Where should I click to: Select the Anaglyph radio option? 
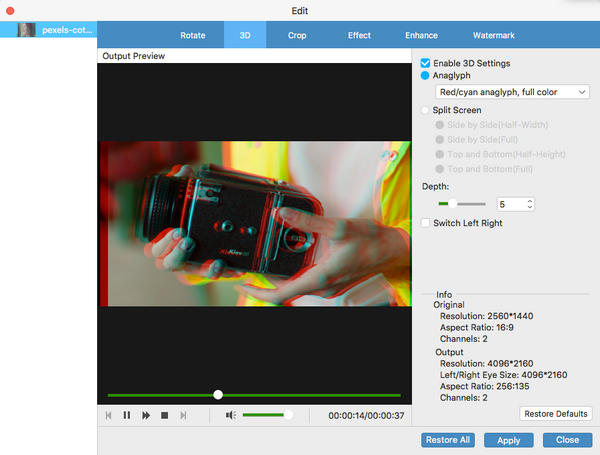click(426, 75)
